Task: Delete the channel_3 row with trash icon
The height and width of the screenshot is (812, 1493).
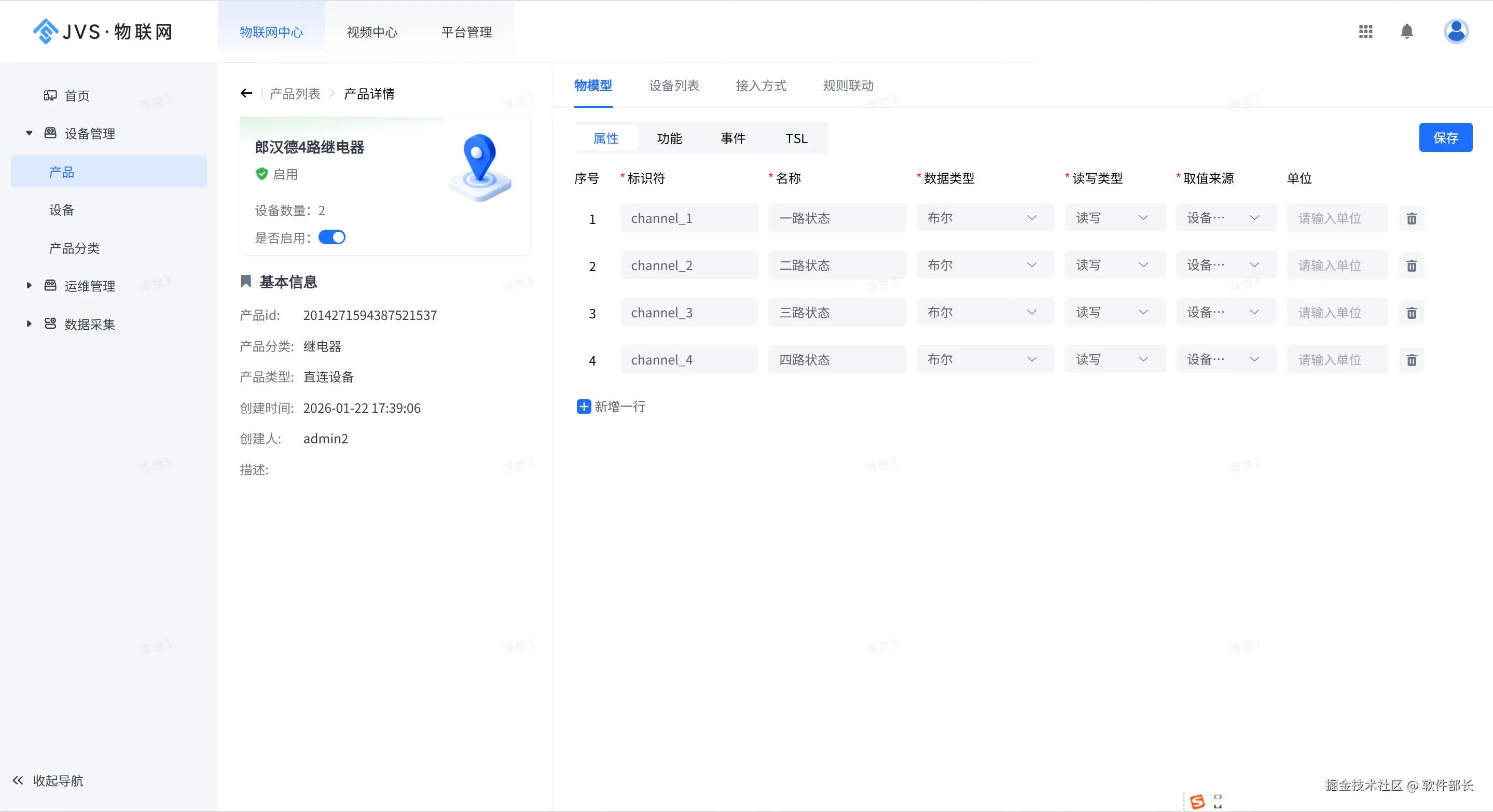Action: [x=1411, y=313]
